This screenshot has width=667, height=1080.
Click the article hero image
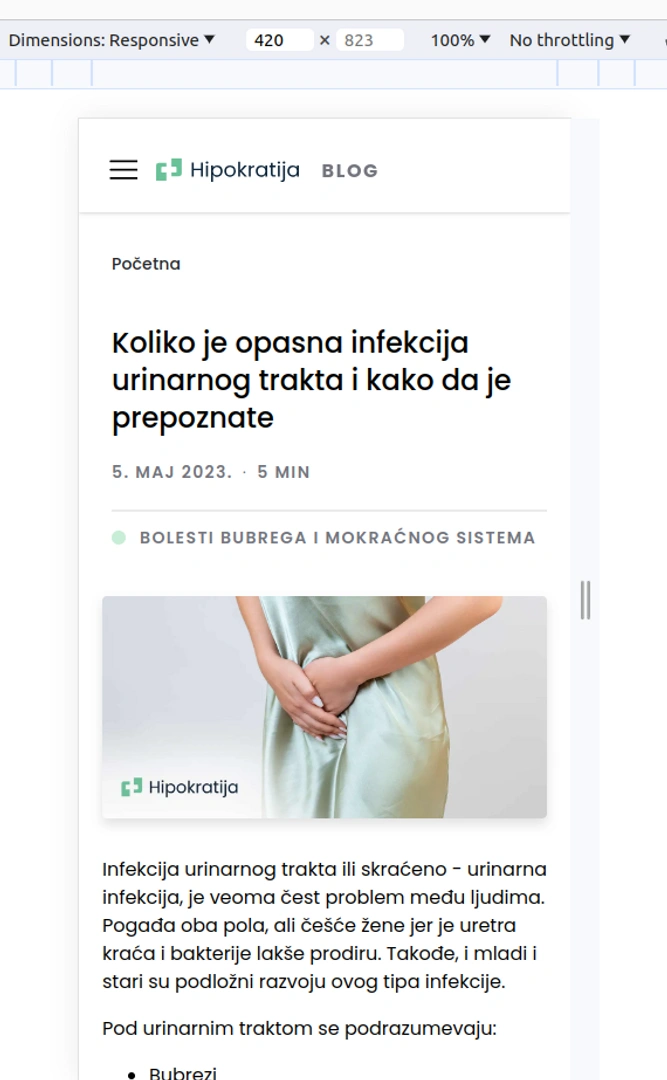tap(325, 707)
